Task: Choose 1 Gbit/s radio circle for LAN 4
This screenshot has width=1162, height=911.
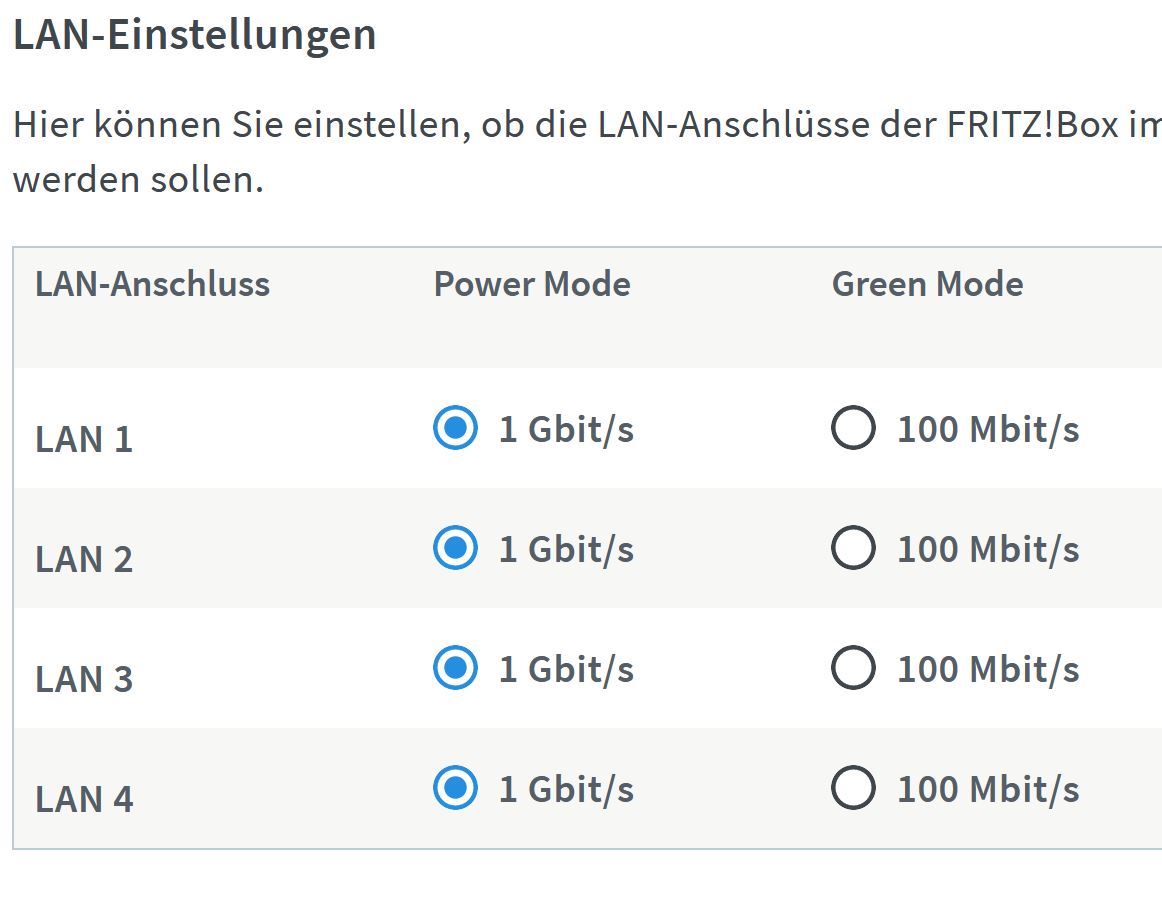Action: [x=455, y=788]
